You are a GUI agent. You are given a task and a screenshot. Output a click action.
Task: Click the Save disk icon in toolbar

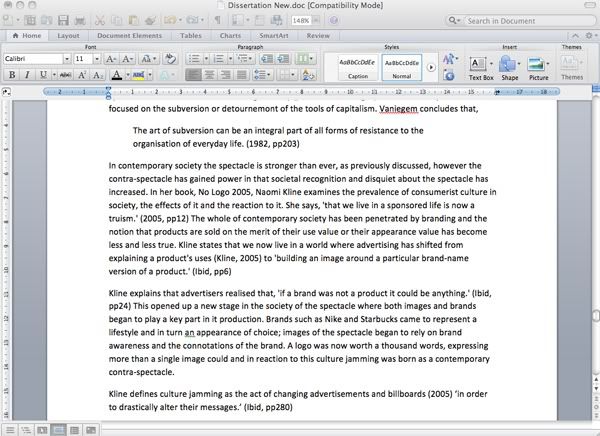pyautogui.click(x=63, y=20)
